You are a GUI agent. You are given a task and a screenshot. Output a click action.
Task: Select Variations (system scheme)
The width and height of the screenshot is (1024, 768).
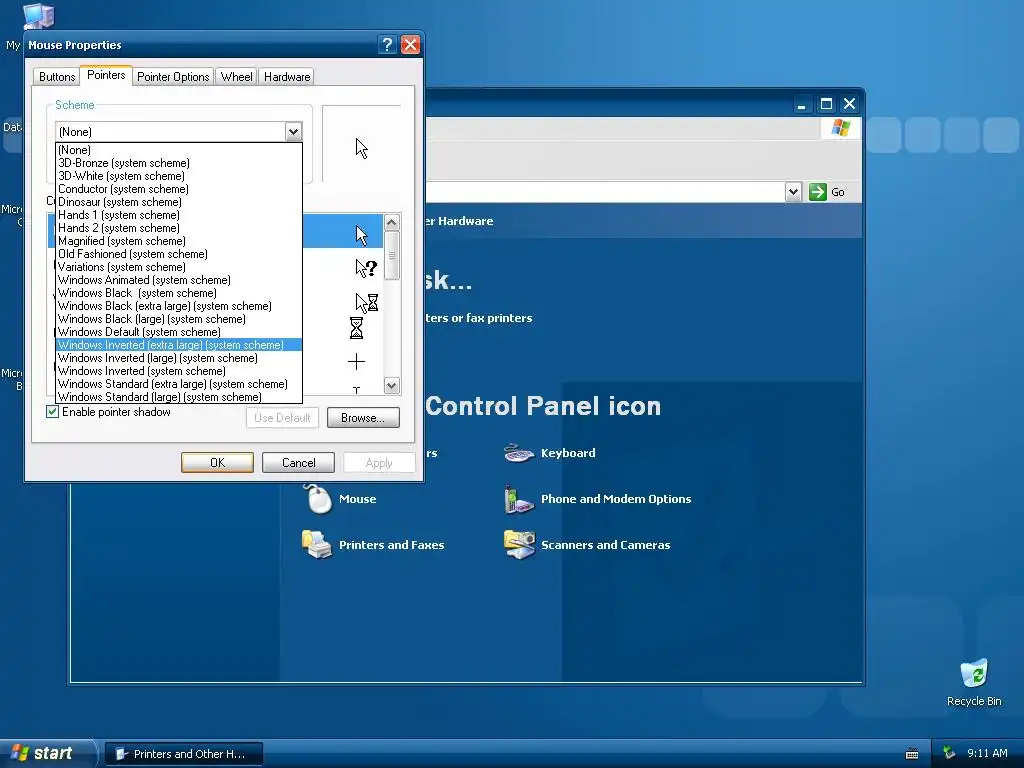click(x=179, y=267)
